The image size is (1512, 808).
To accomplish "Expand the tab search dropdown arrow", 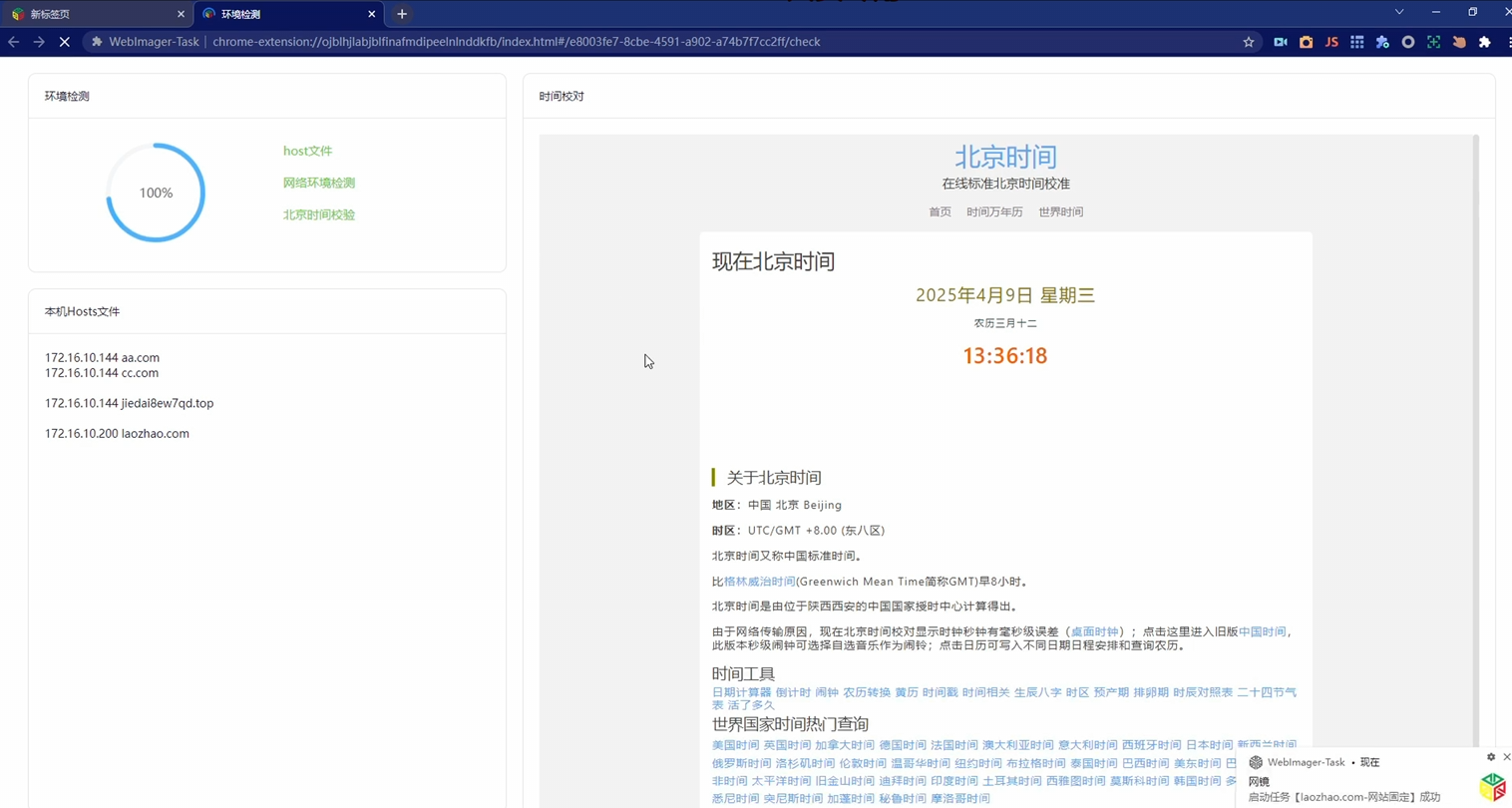I will (x=1399, y=12).
